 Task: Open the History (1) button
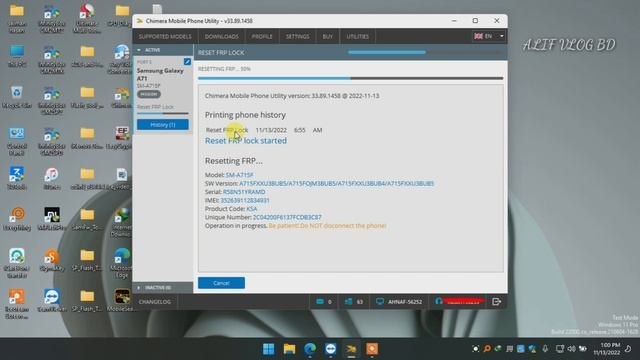(163, 124)
